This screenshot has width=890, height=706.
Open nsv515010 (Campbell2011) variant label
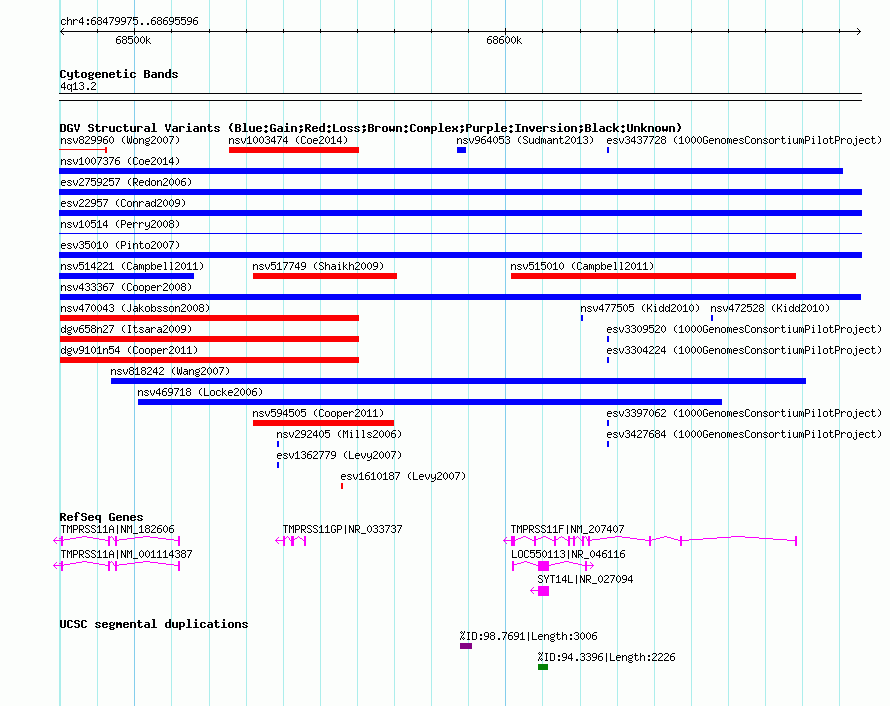tap(582, 266)
